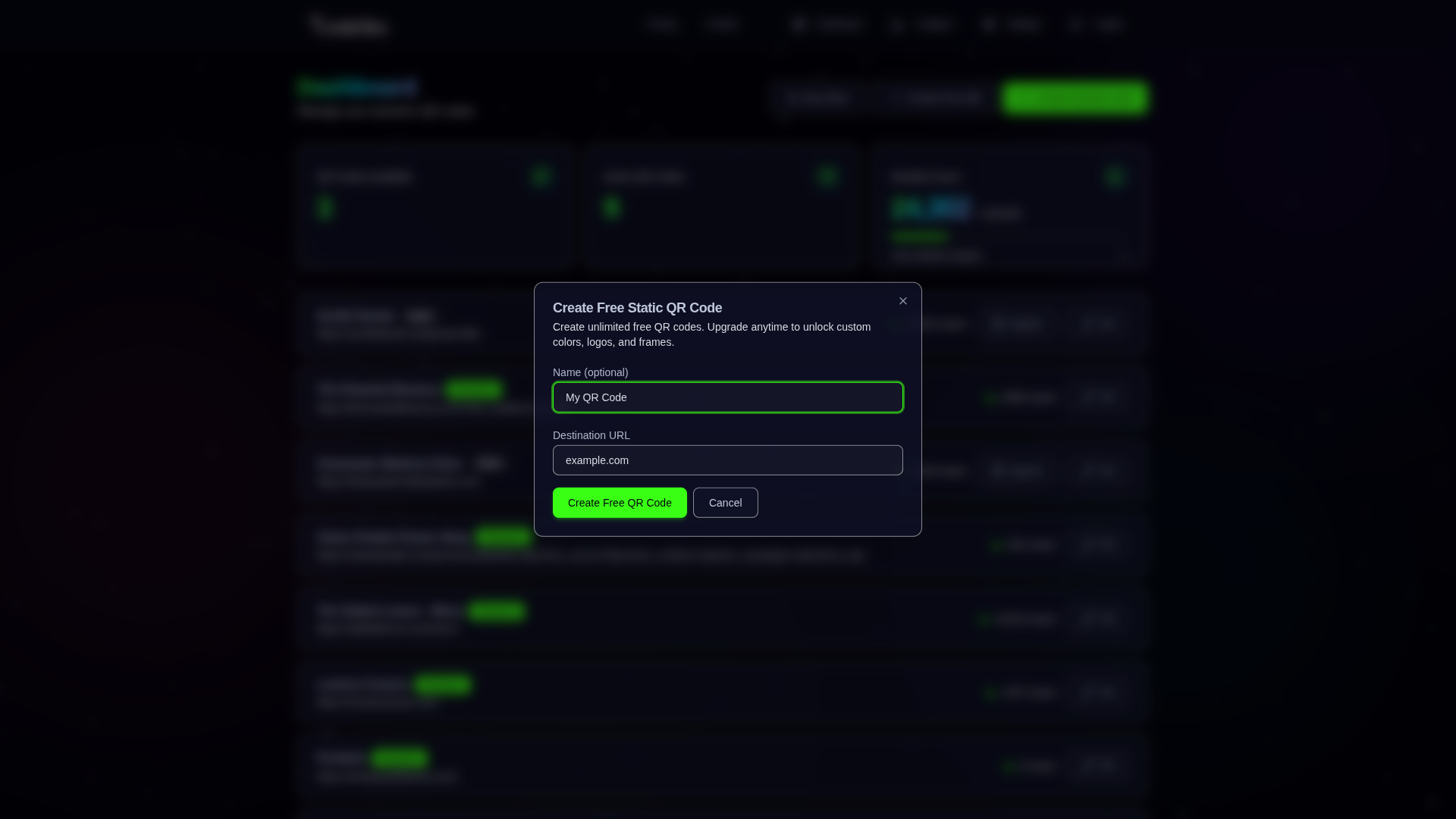Click the dashboard icon next to the first nav label
This screenshot has height=819, width=1456.
pos(800,24)
